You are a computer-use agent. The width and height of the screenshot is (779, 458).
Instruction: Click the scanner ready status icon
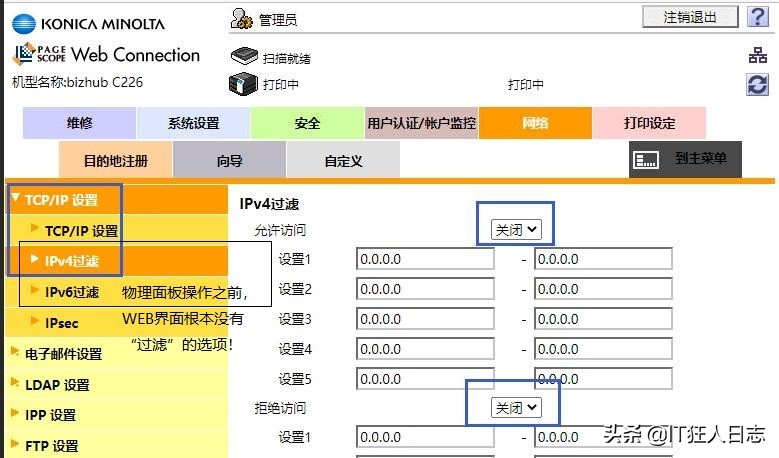(x=244, y=56)
